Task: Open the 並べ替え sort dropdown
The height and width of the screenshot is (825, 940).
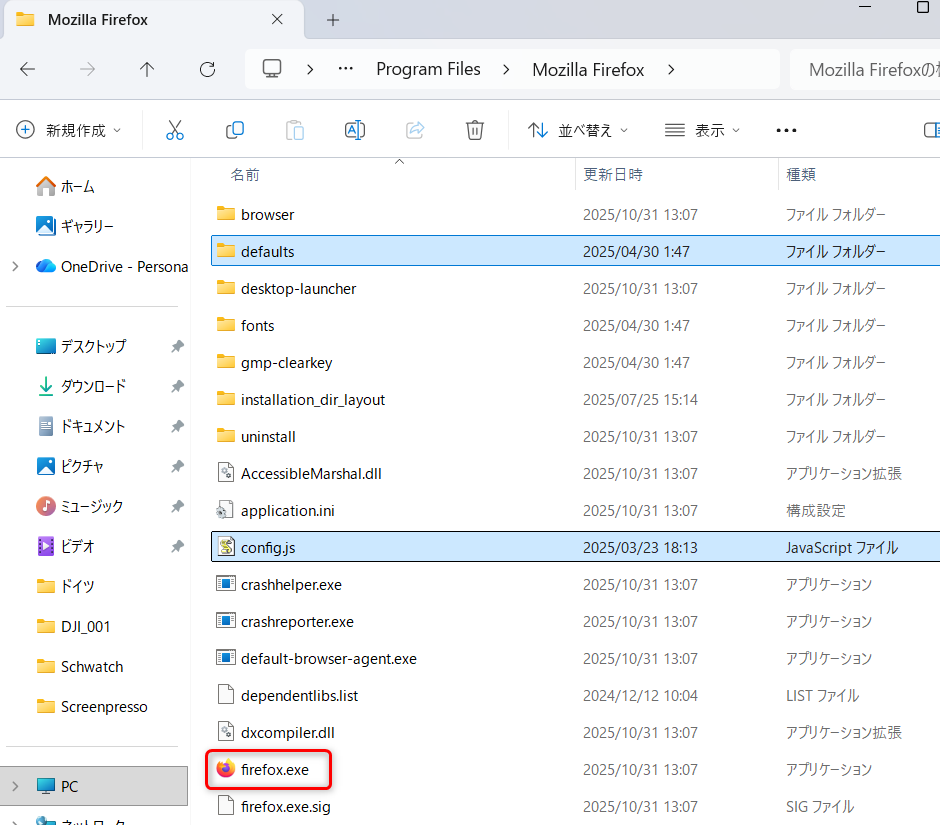Action: (x=579, y=130)
